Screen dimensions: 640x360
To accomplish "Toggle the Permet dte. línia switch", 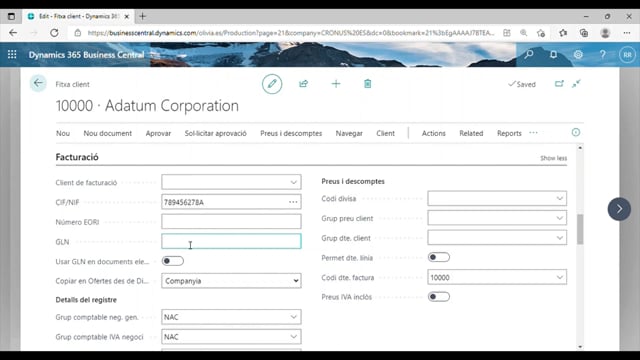I will 439,257.
